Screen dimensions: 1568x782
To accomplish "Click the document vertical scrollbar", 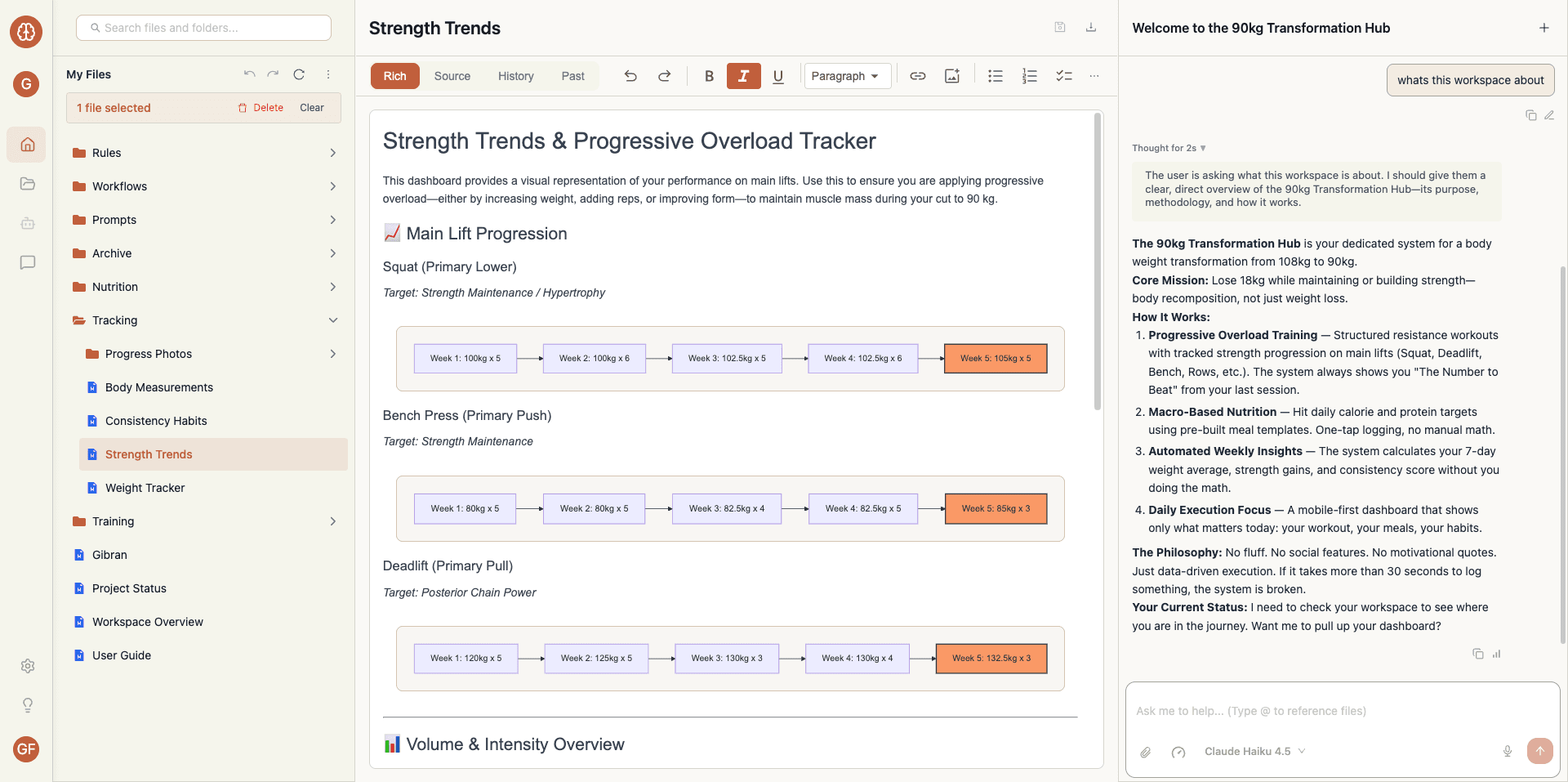I will [1098, 261].
